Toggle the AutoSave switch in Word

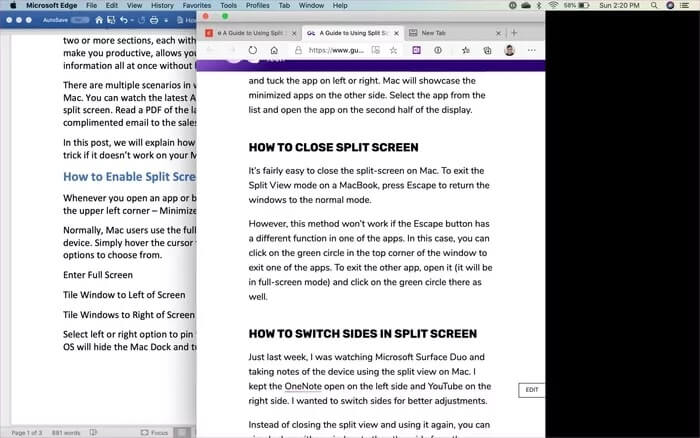point(80,20)
